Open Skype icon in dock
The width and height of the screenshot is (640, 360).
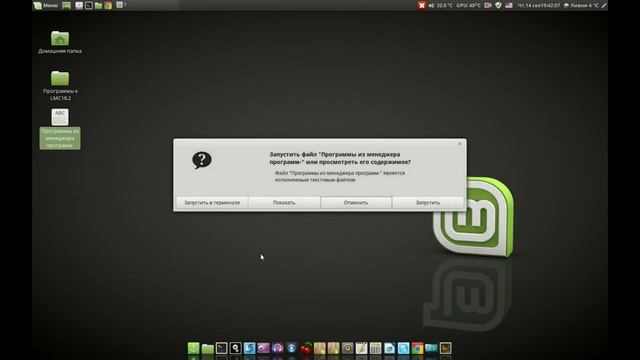point(403,348)
